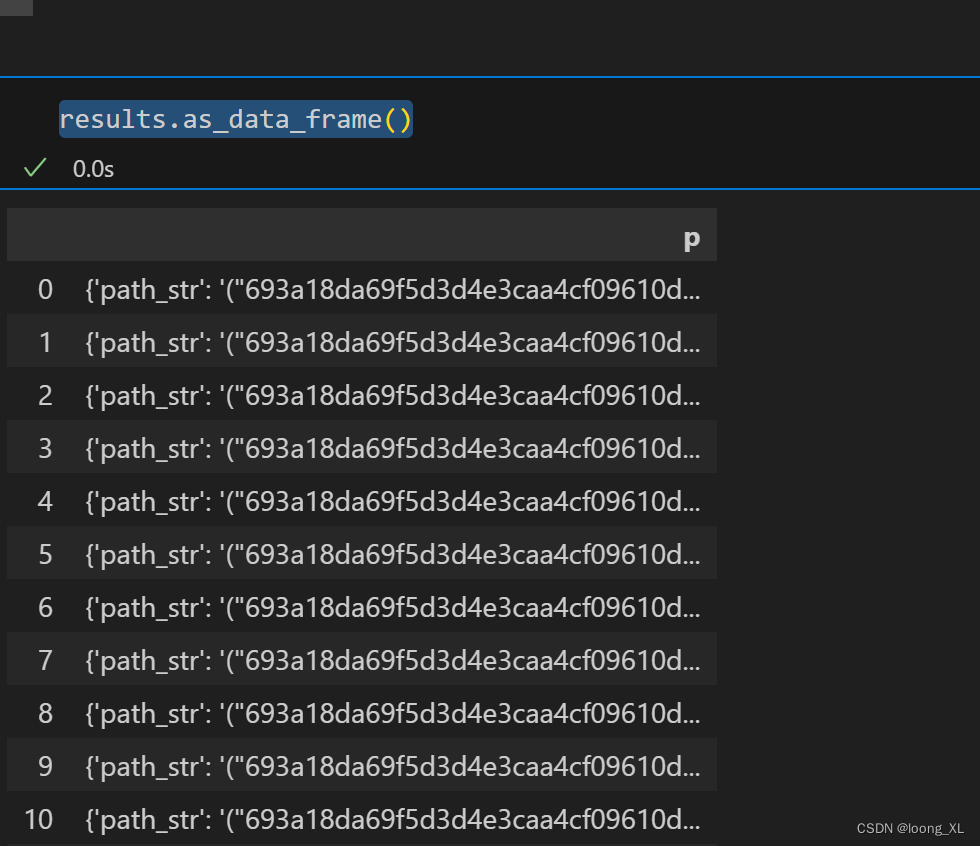
Task: Click the CSDN @loong_XL watermark text
Action: point(910,829)
